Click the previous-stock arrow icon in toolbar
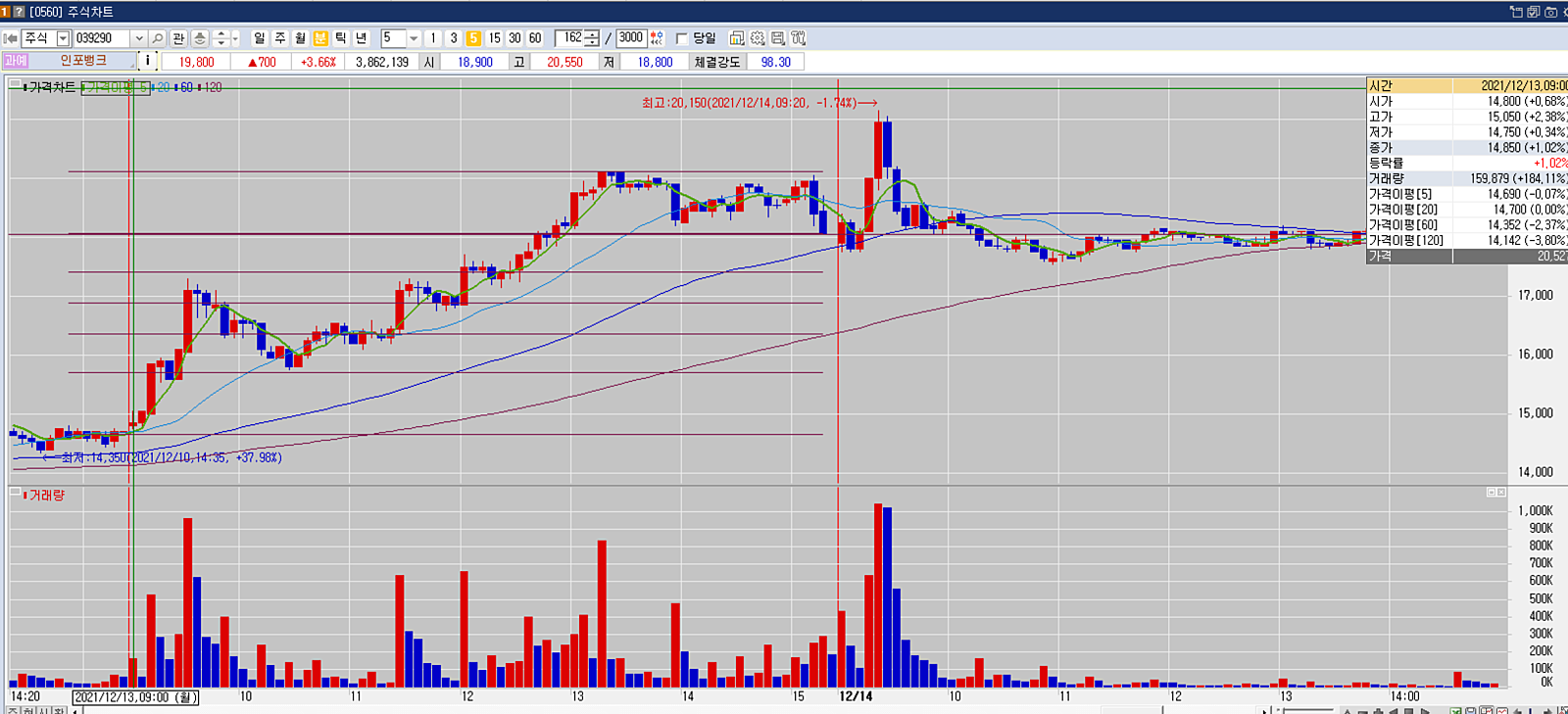The image size is (1568, 714). (11, 38)
